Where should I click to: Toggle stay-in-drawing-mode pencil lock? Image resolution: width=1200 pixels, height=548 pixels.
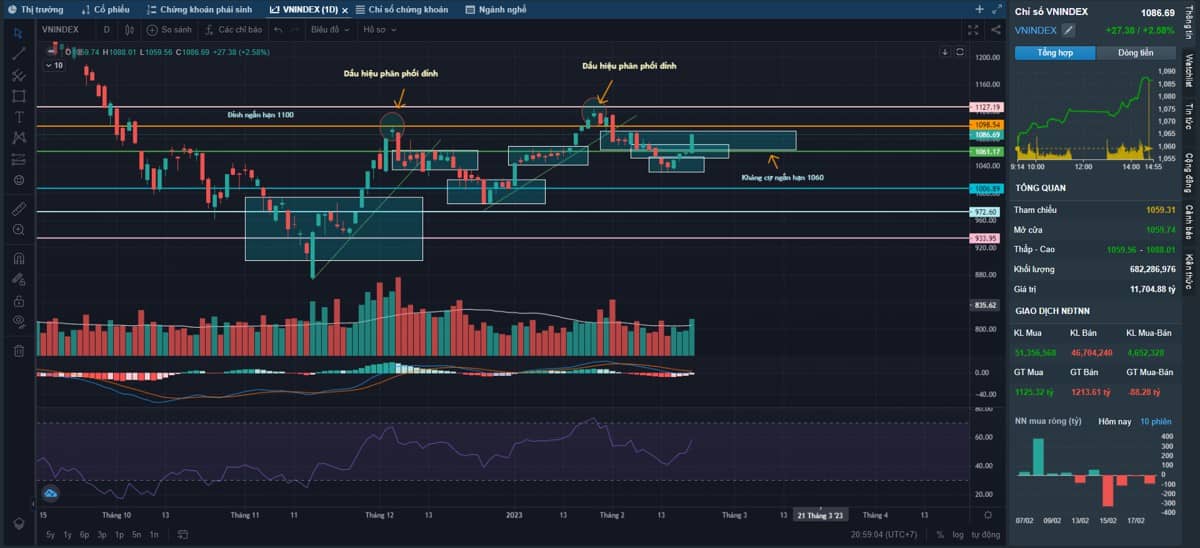[18, 279]
